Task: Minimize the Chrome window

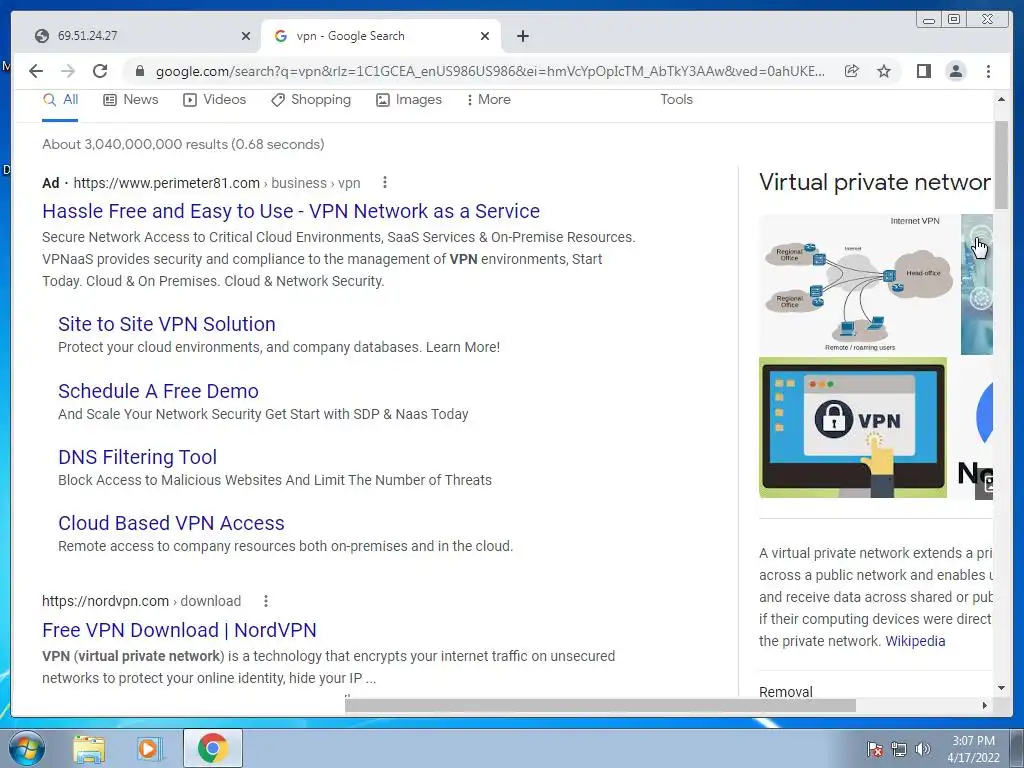Action: (929, 20)
